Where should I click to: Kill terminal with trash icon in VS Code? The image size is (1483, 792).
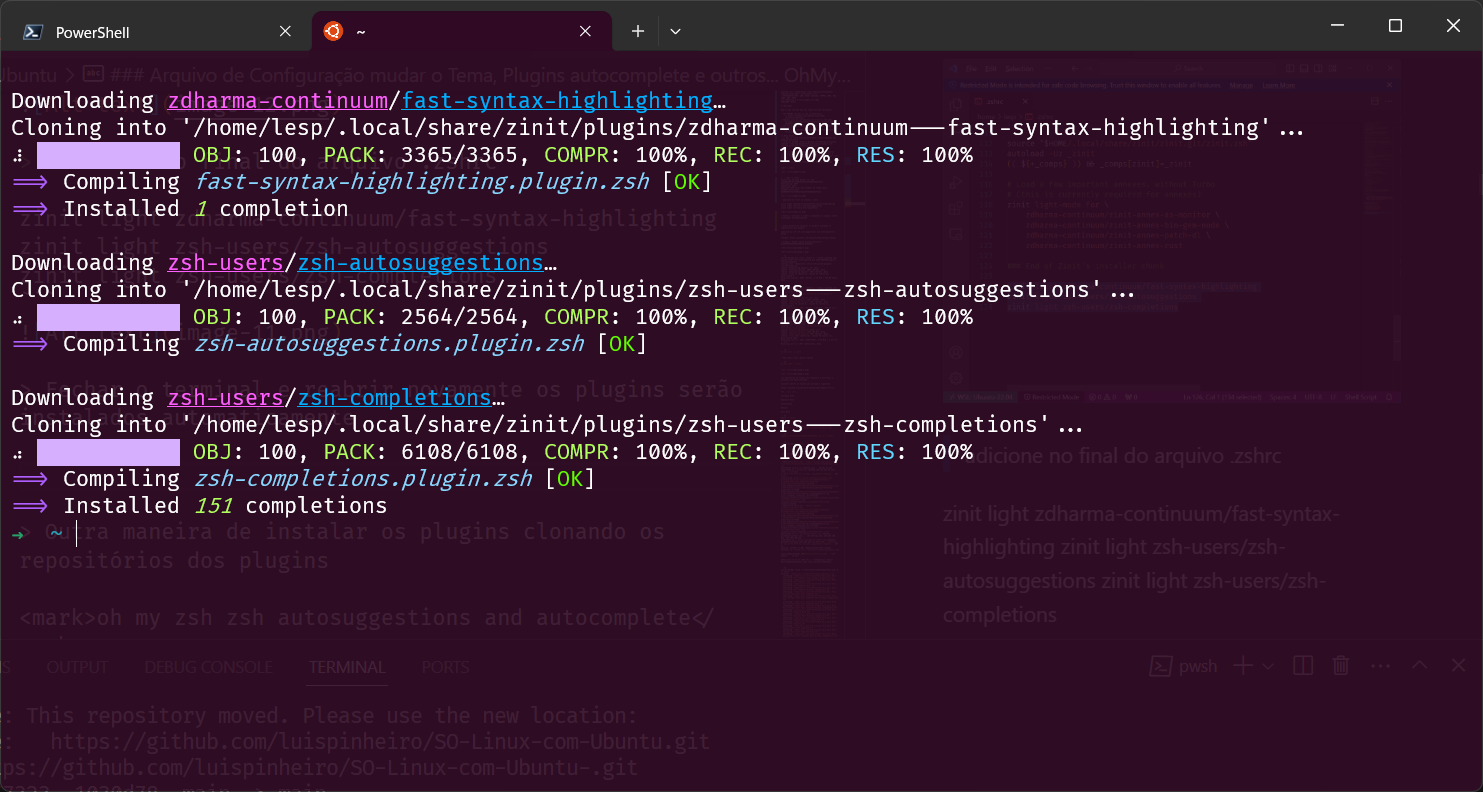pos(1341,666)
